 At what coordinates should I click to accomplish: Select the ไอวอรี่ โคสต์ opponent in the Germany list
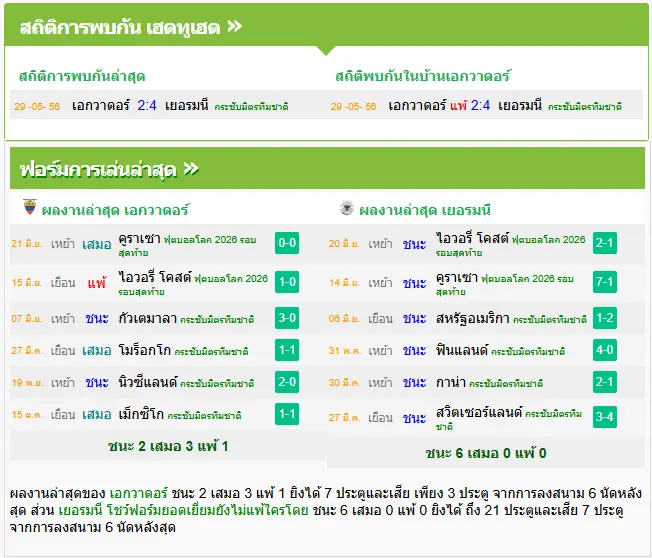click(x=472, y=238)
